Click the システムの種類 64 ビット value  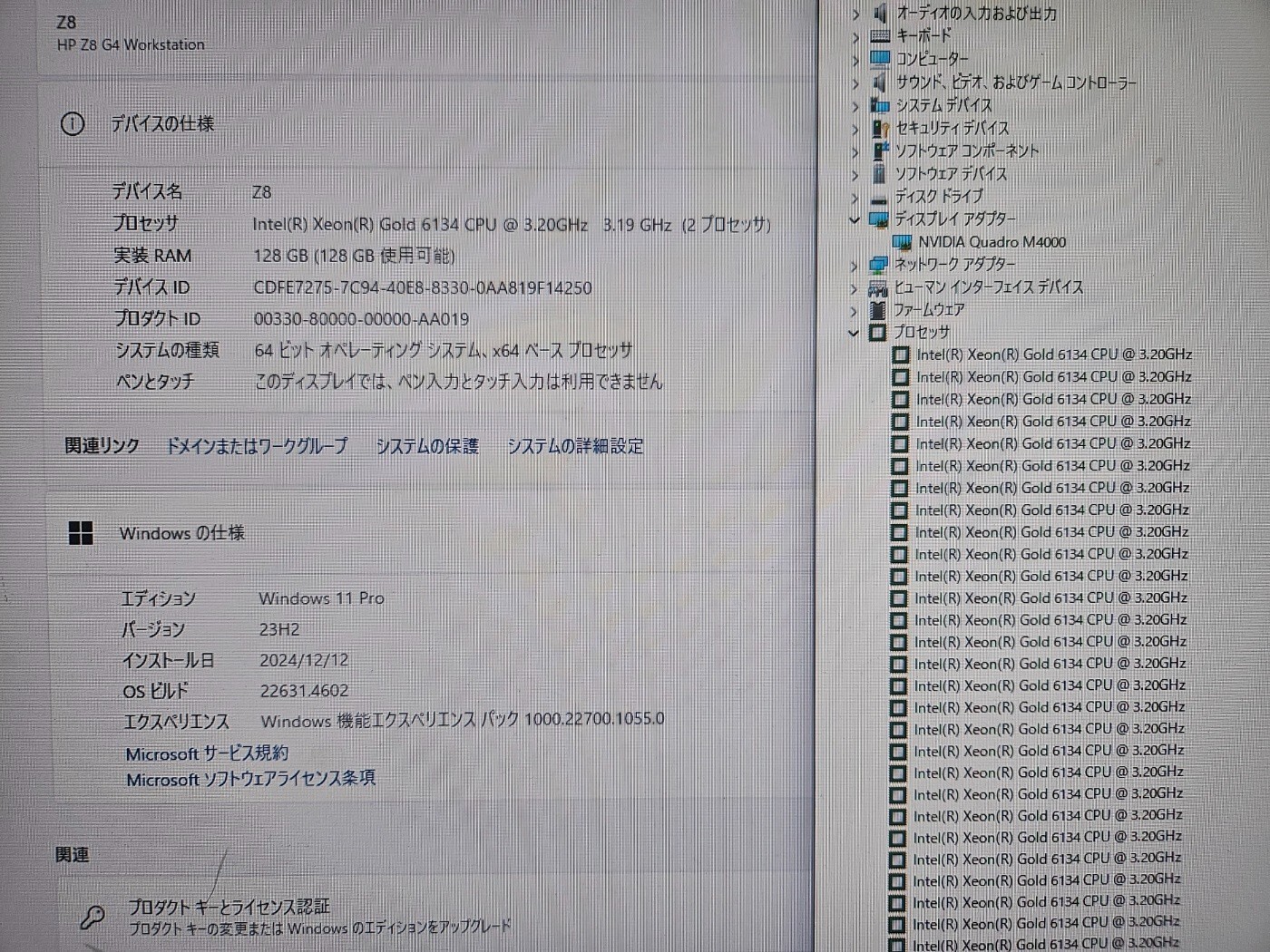pos(444,350)
